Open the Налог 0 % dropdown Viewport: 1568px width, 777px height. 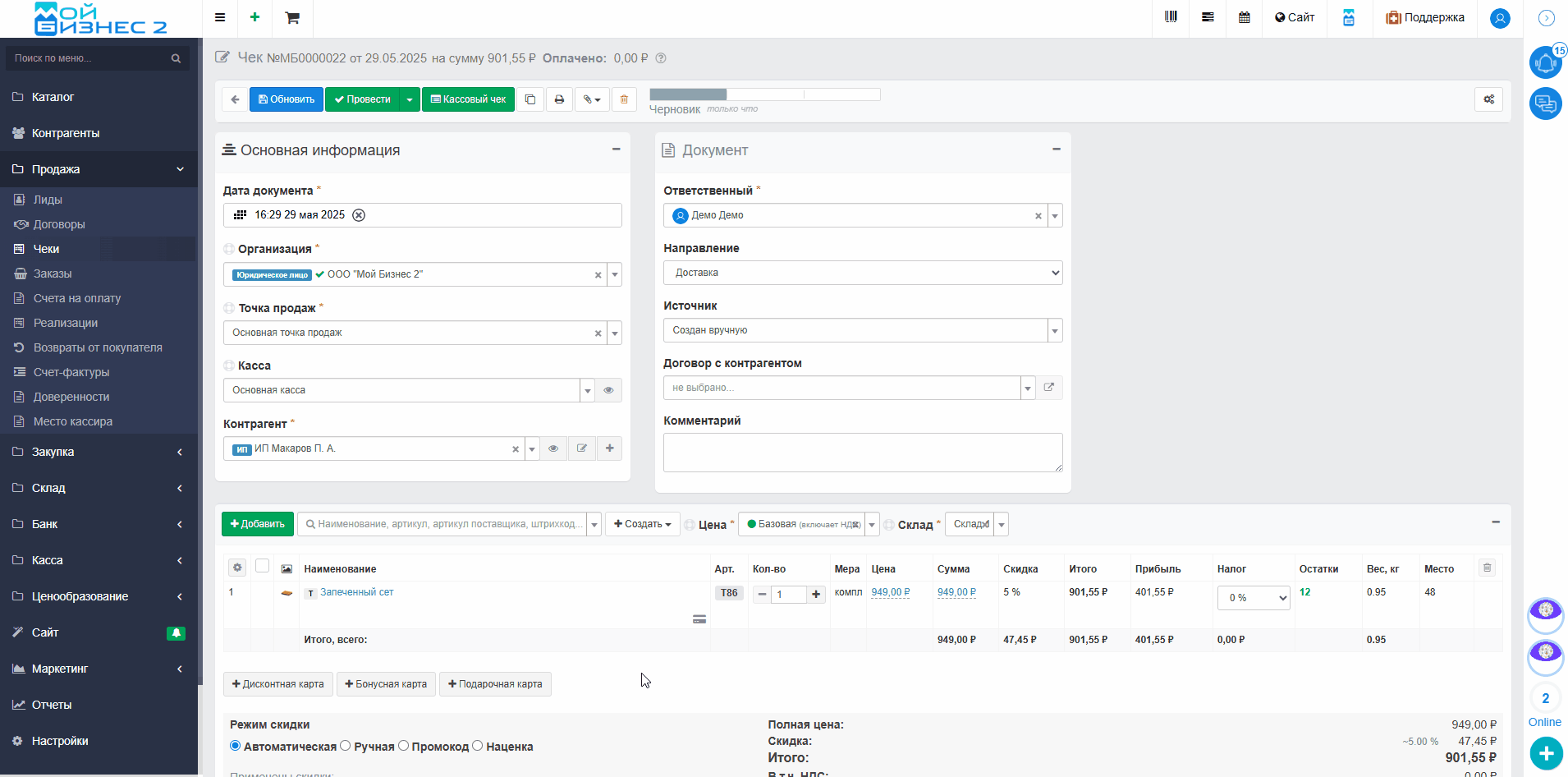point(1254,598)
